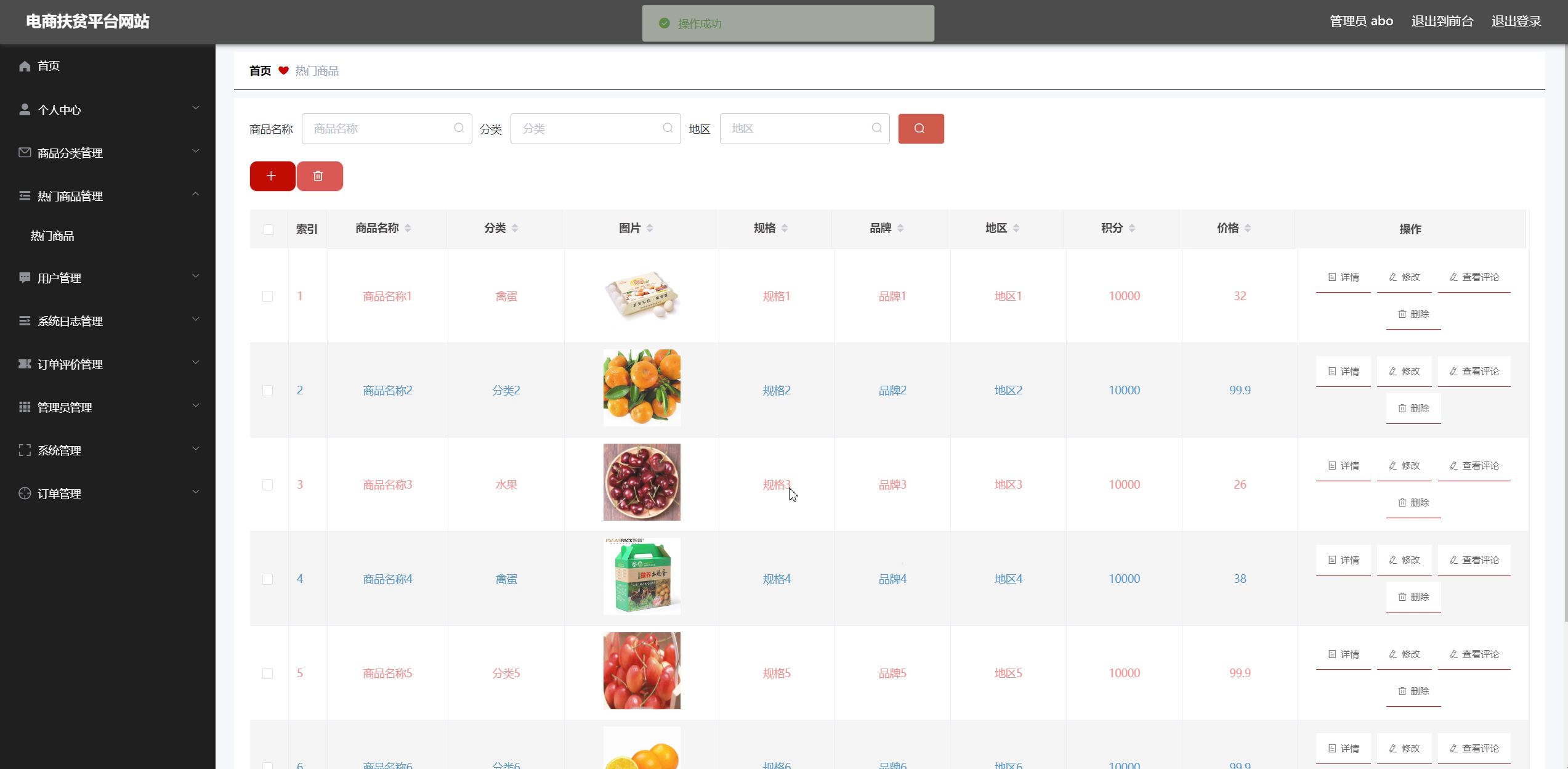Image resolution: width=1568 pixels, height=769 pixels.
Task: Click the cherries bowl thumbnail in row 3
Action: point(642,482)
